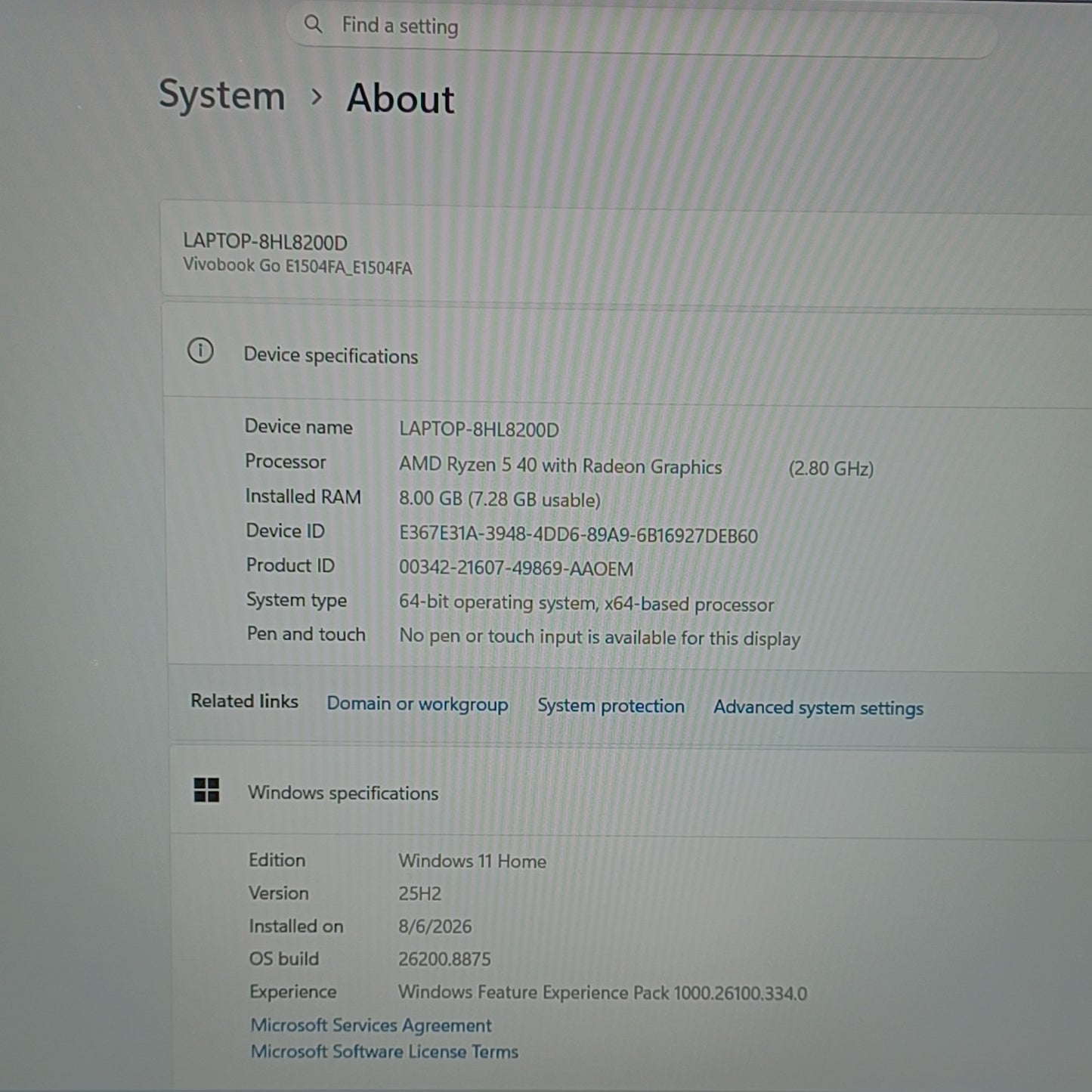Click the Installed on label
This screenshot has height=1092, width=1092.
296,926
